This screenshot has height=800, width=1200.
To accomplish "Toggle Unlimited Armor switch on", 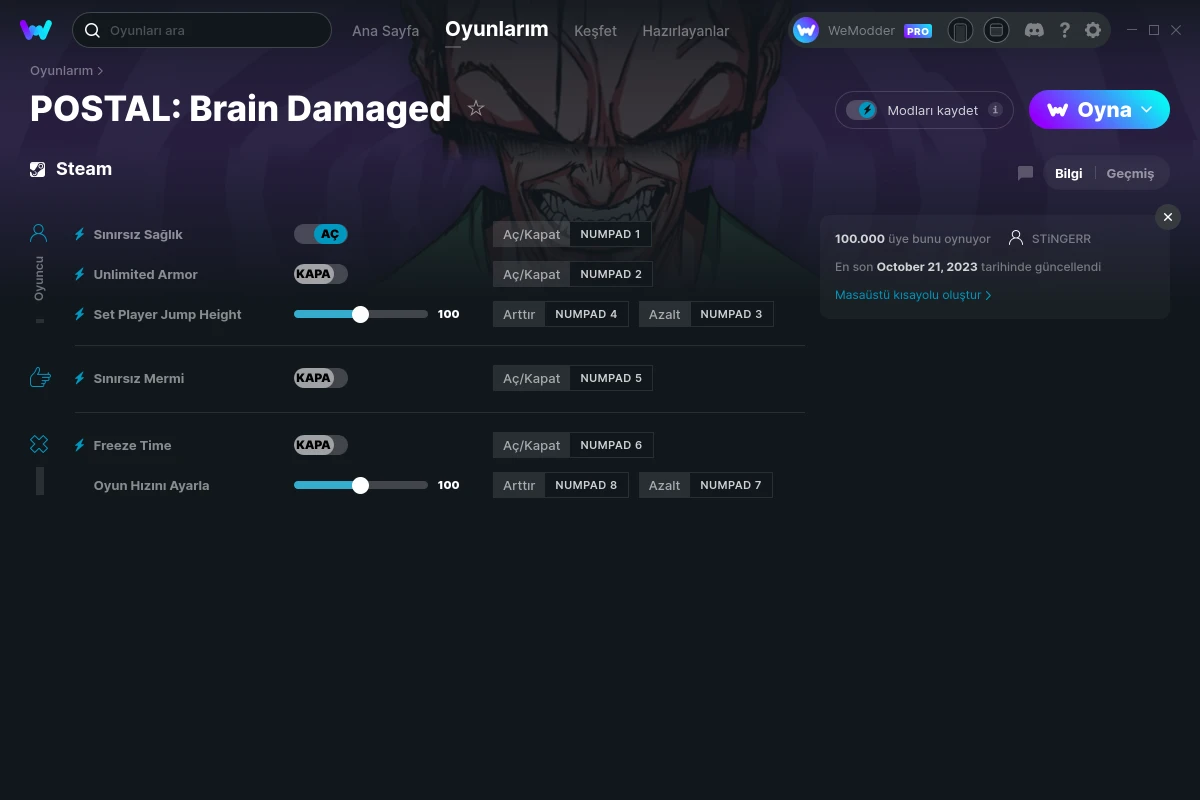I will [x=321, y=274].
